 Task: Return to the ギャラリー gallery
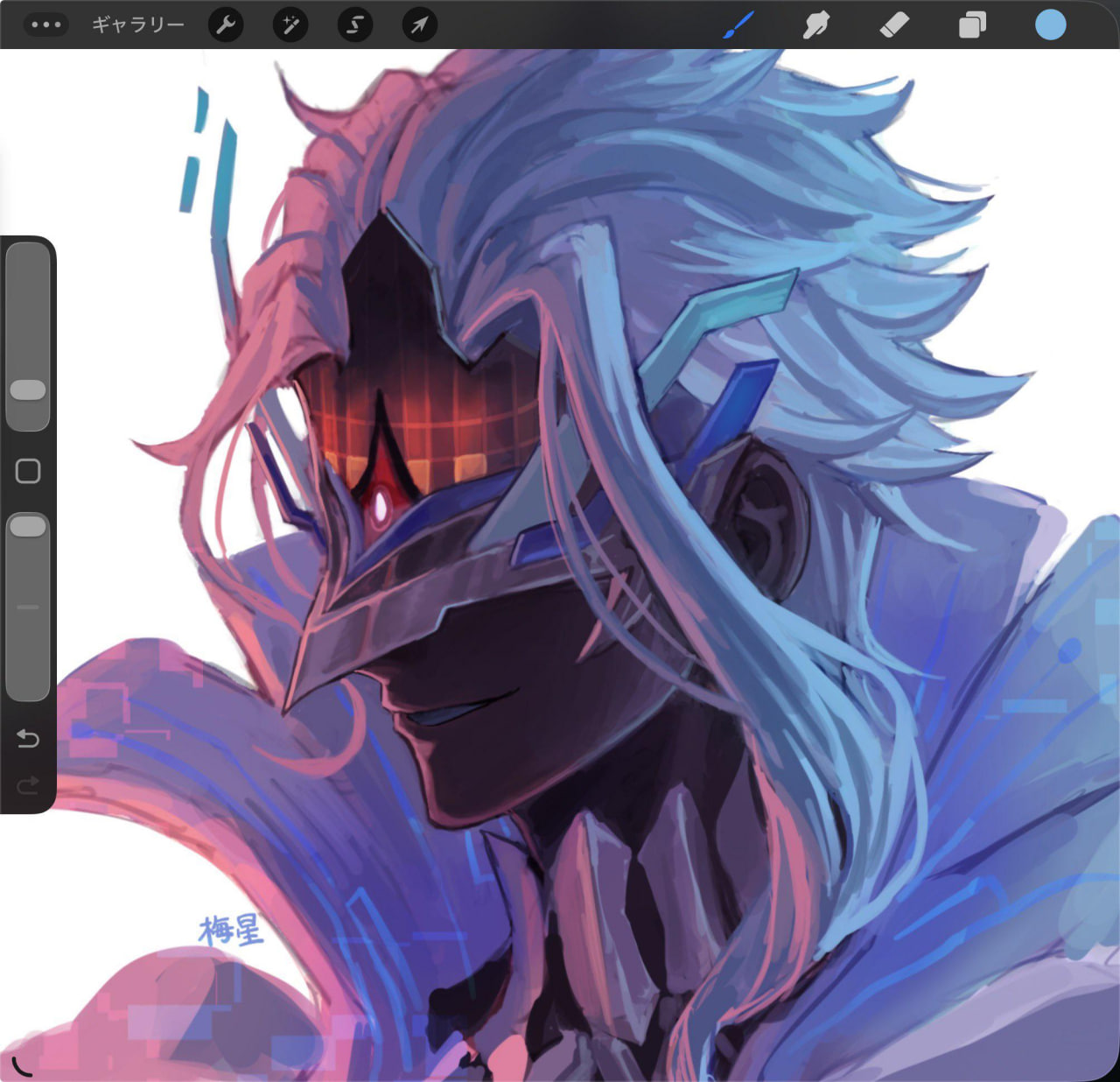(138, 25)
